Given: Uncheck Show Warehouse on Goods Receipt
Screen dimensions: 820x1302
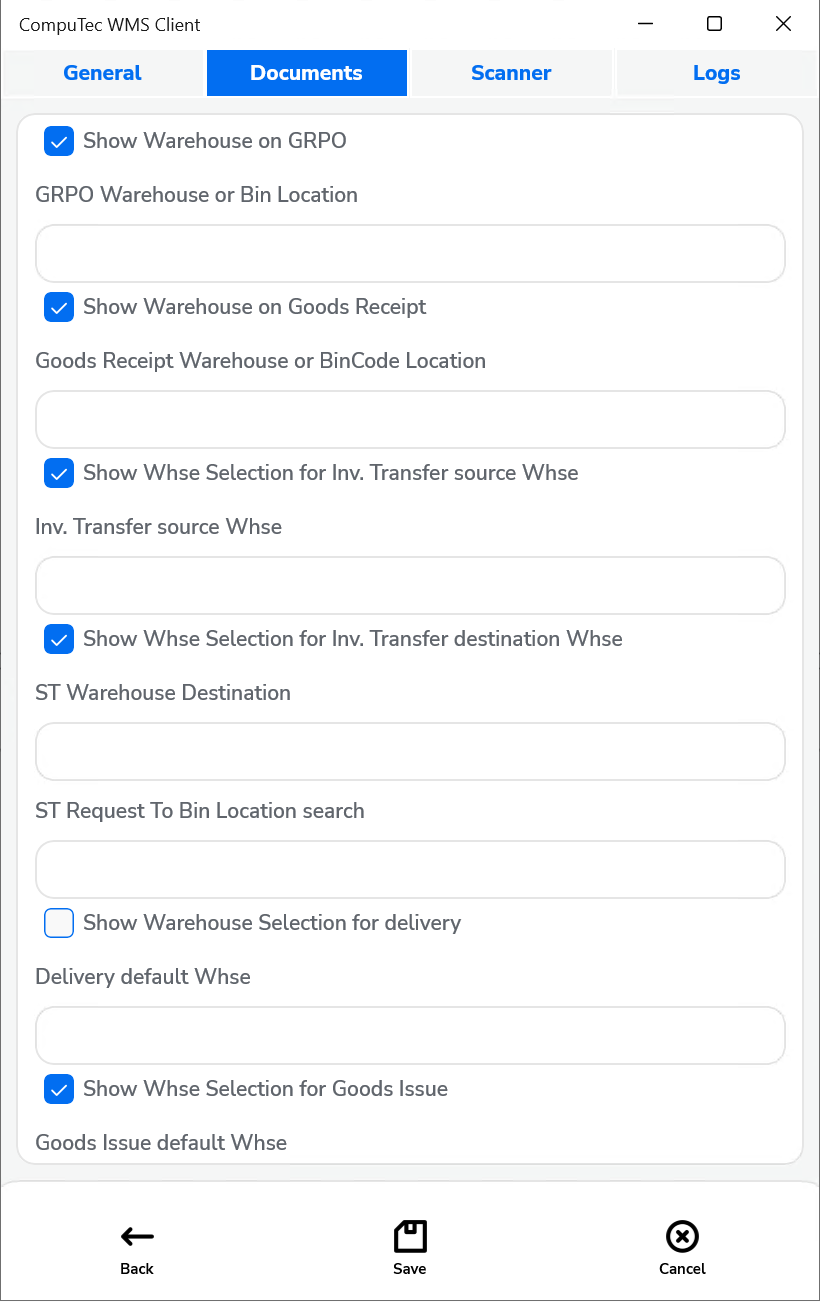Looking at the screenshot, I should [x=58, y=307].
